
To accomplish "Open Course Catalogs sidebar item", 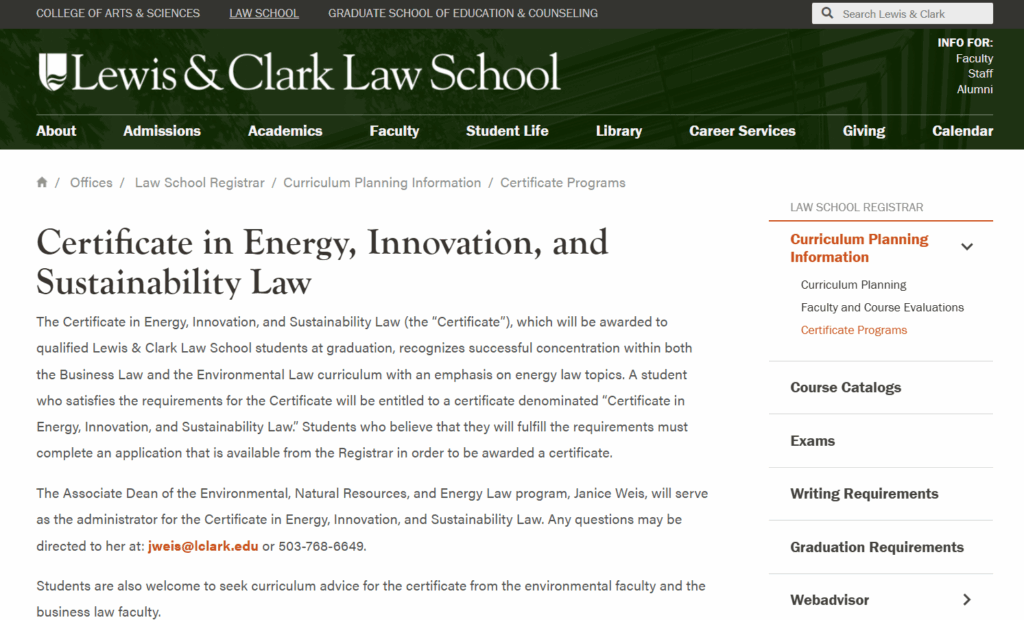I will [846, 387].
